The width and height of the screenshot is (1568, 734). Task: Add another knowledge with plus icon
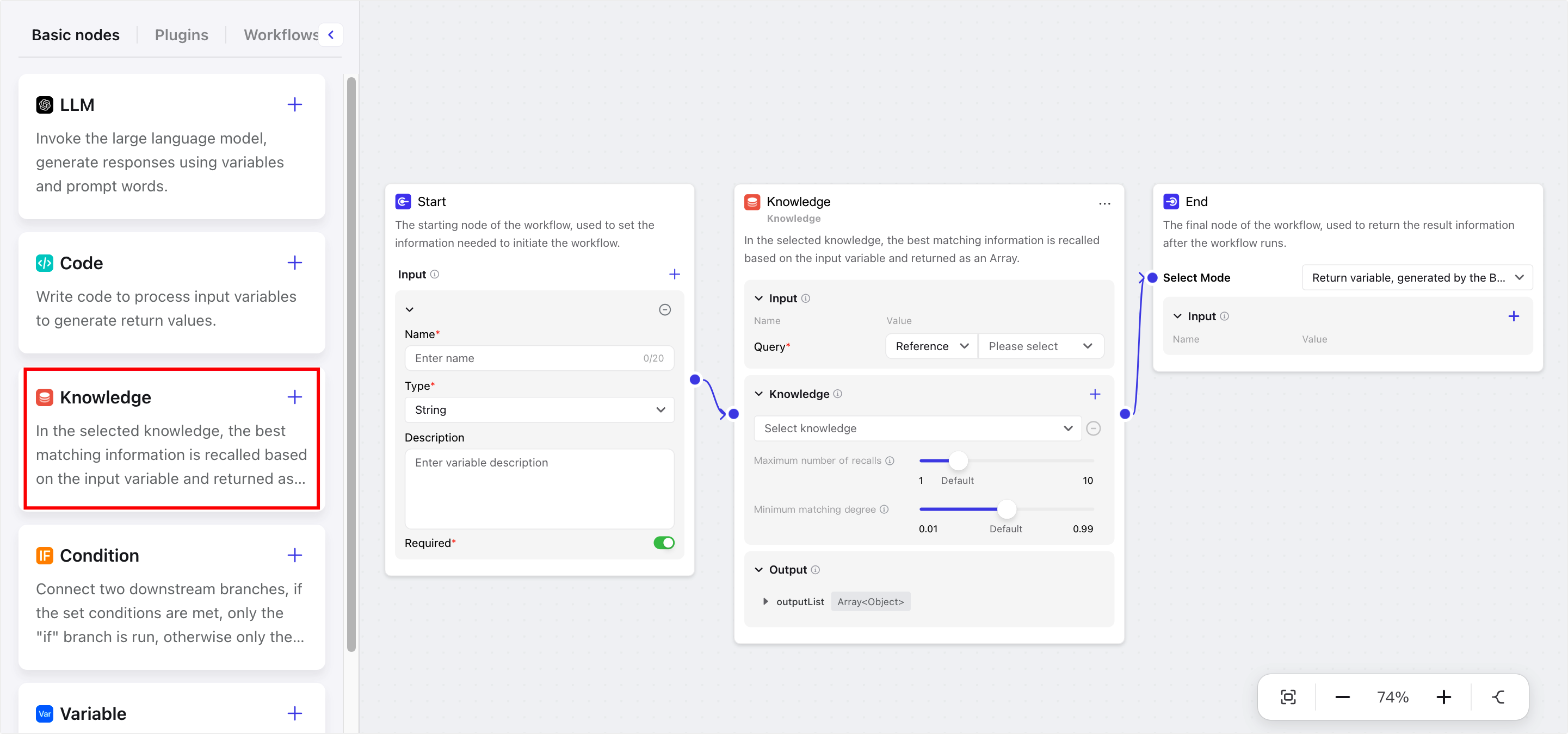(x=1095, y=394)
